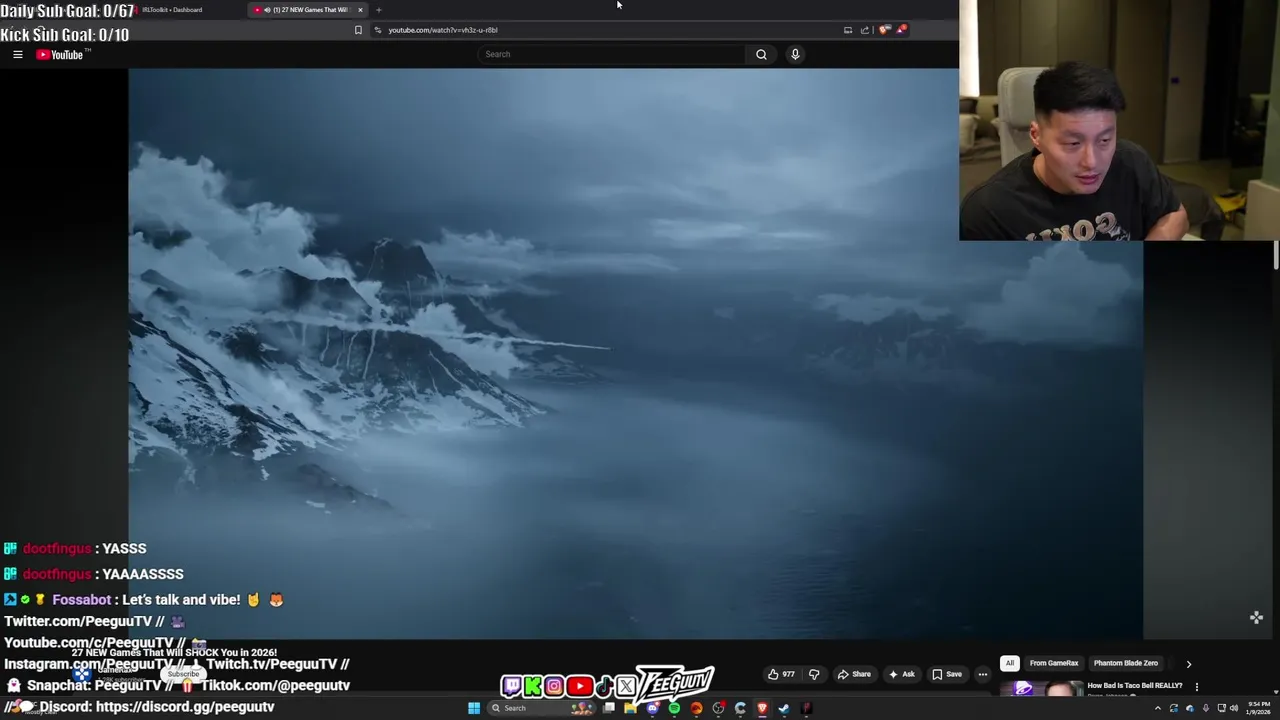1280x720 pixels.
Task: Select the All filter chip
Action: tap(1009, 663)
